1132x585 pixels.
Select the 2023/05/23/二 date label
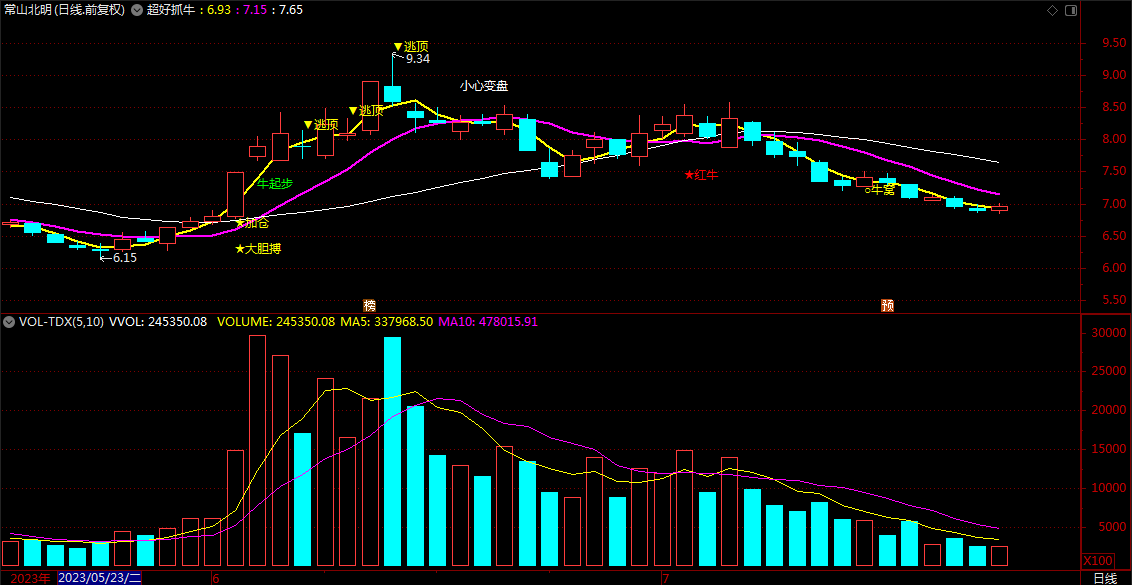[x=100, y=578]
